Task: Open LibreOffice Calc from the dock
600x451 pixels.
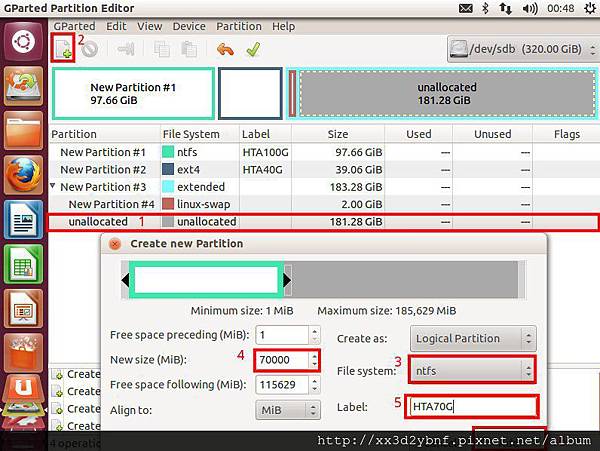Action: point(23,264)
